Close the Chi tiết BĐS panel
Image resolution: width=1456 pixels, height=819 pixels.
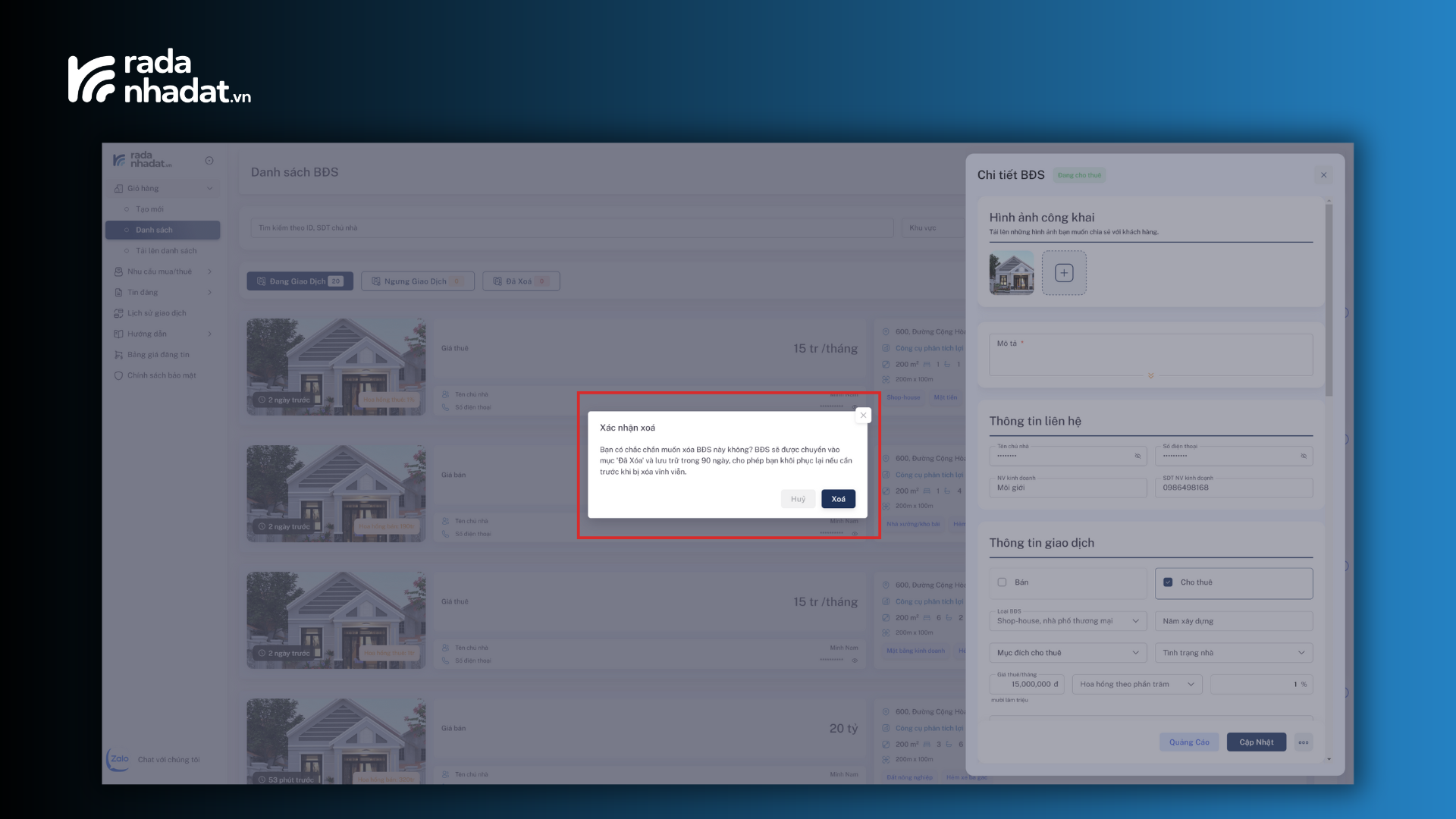[x=1323, y=175]
